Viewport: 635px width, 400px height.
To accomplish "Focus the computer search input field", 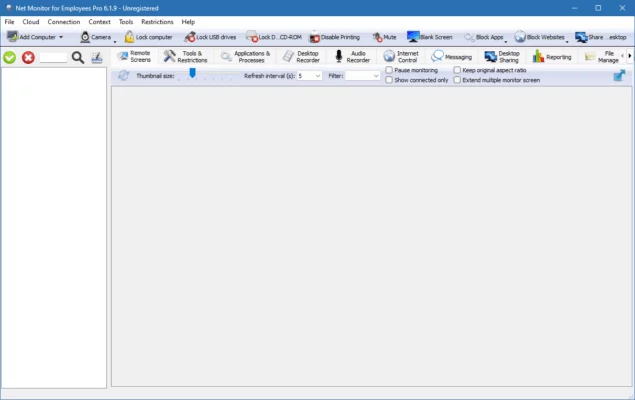I will [x=53, y=57].
